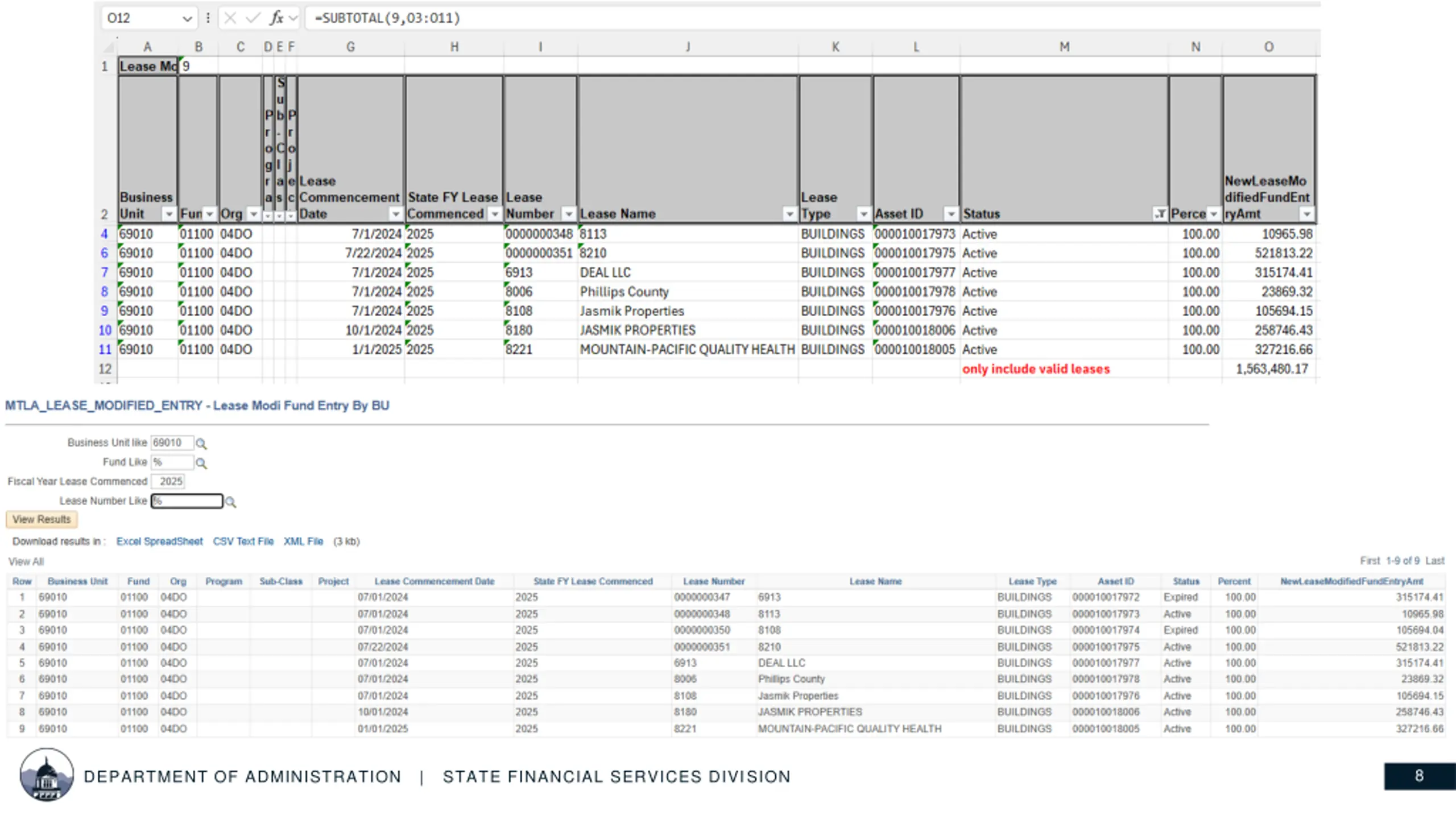Click the three-dot handle beside Name Box
Image resolution: width=1456 pixels, height=819 pixels.
[x=208, y=18]
